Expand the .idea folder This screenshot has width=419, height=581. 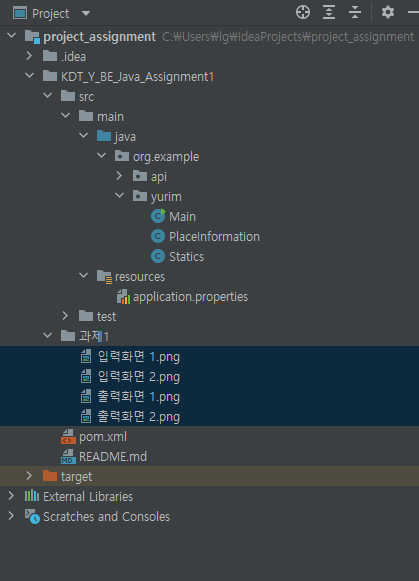pos(29,56)
